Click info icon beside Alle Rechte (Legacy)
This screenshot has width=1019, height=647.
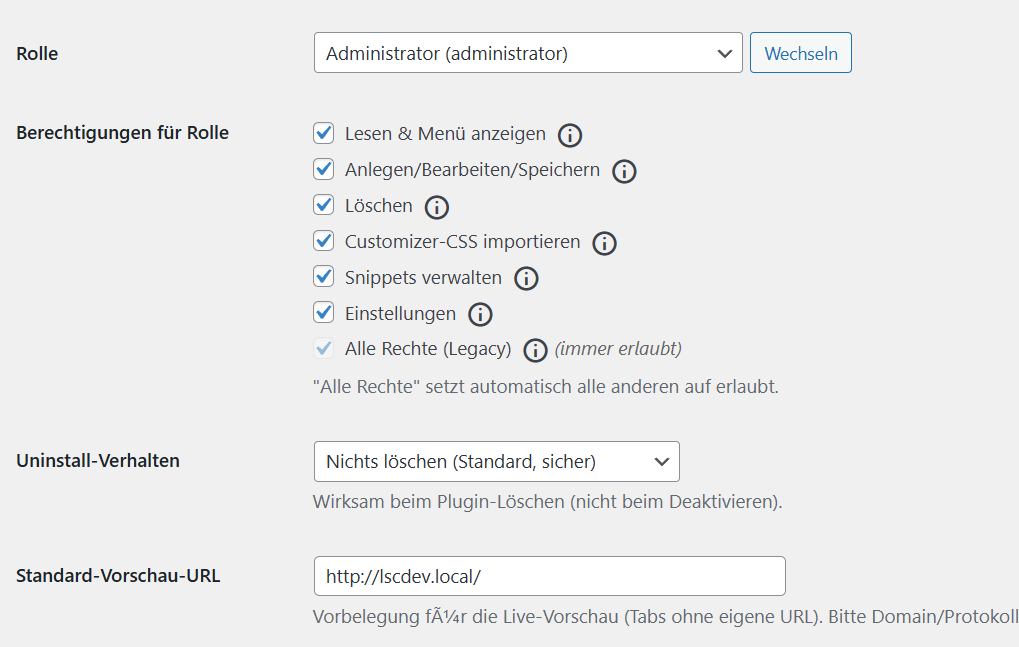pos(536,350)
